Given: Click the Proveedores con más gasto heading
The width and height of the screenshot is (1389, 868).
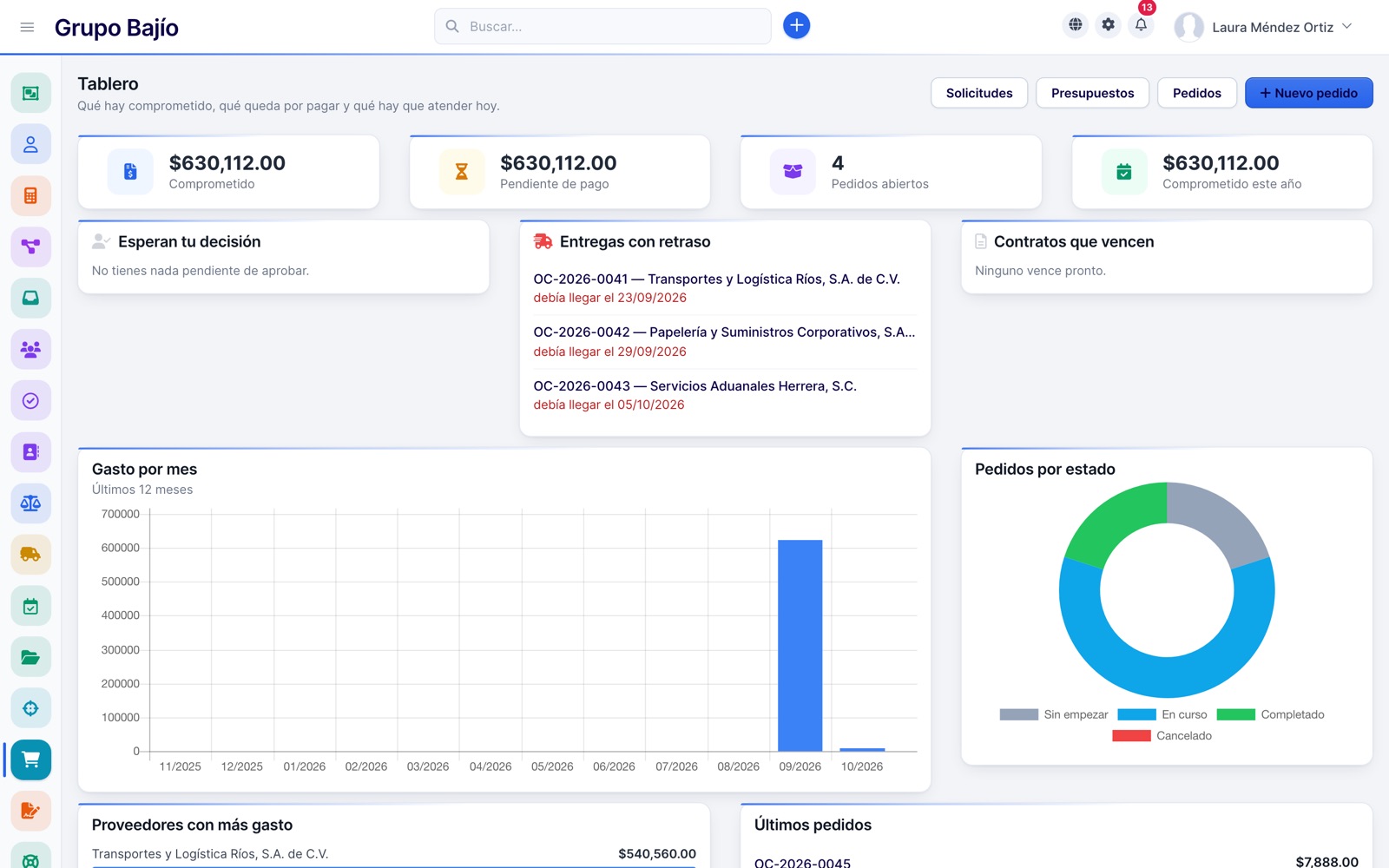Looking at the screenshot, I should [192, 825].
